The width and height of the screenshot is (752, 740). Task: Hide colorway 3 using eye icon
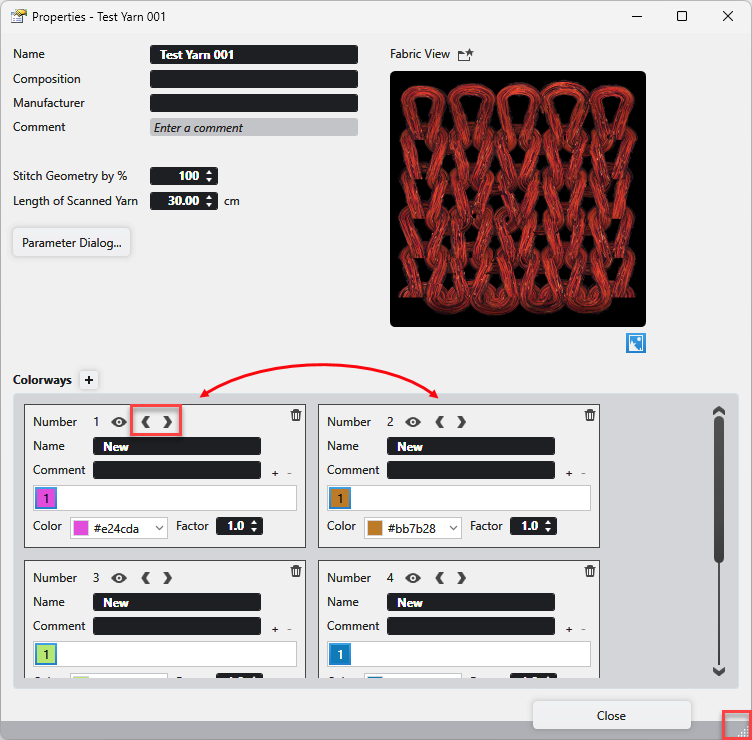[x=119, y=578]
